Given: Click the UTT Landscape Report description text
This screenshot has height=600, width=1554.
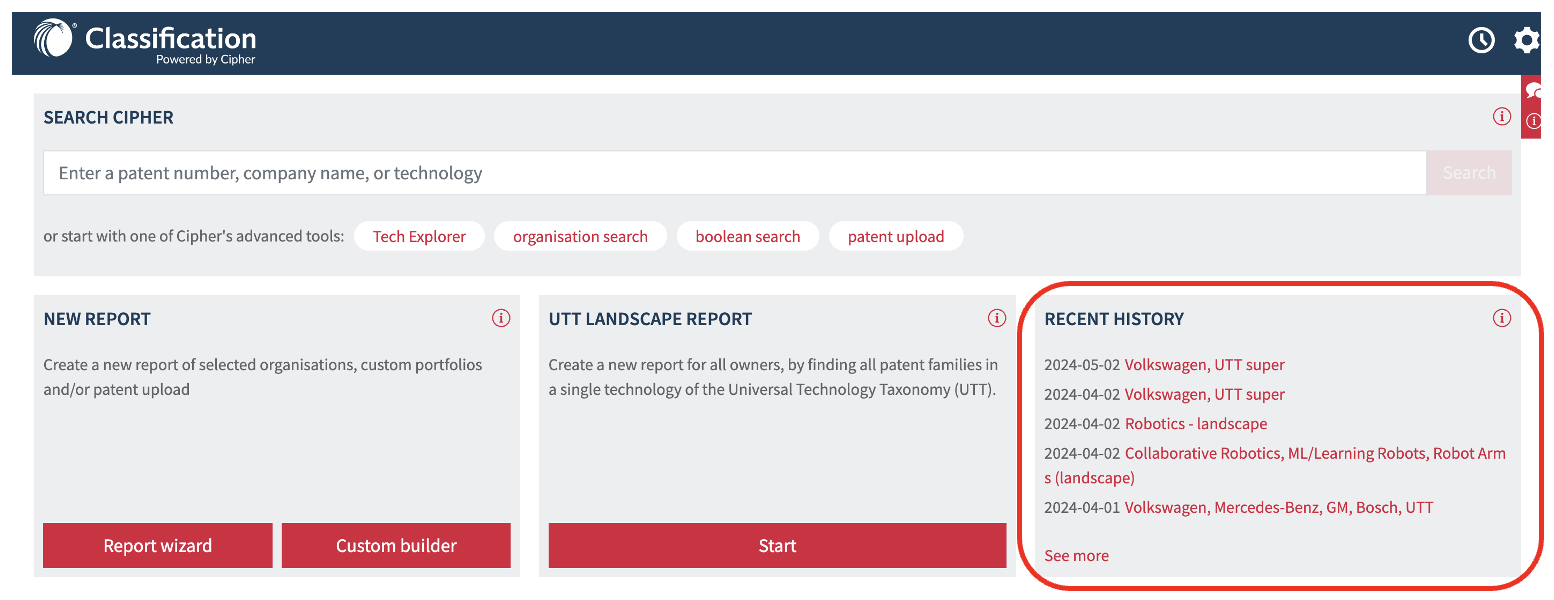Looking at the screenshot, I should (x=773, y=377).
